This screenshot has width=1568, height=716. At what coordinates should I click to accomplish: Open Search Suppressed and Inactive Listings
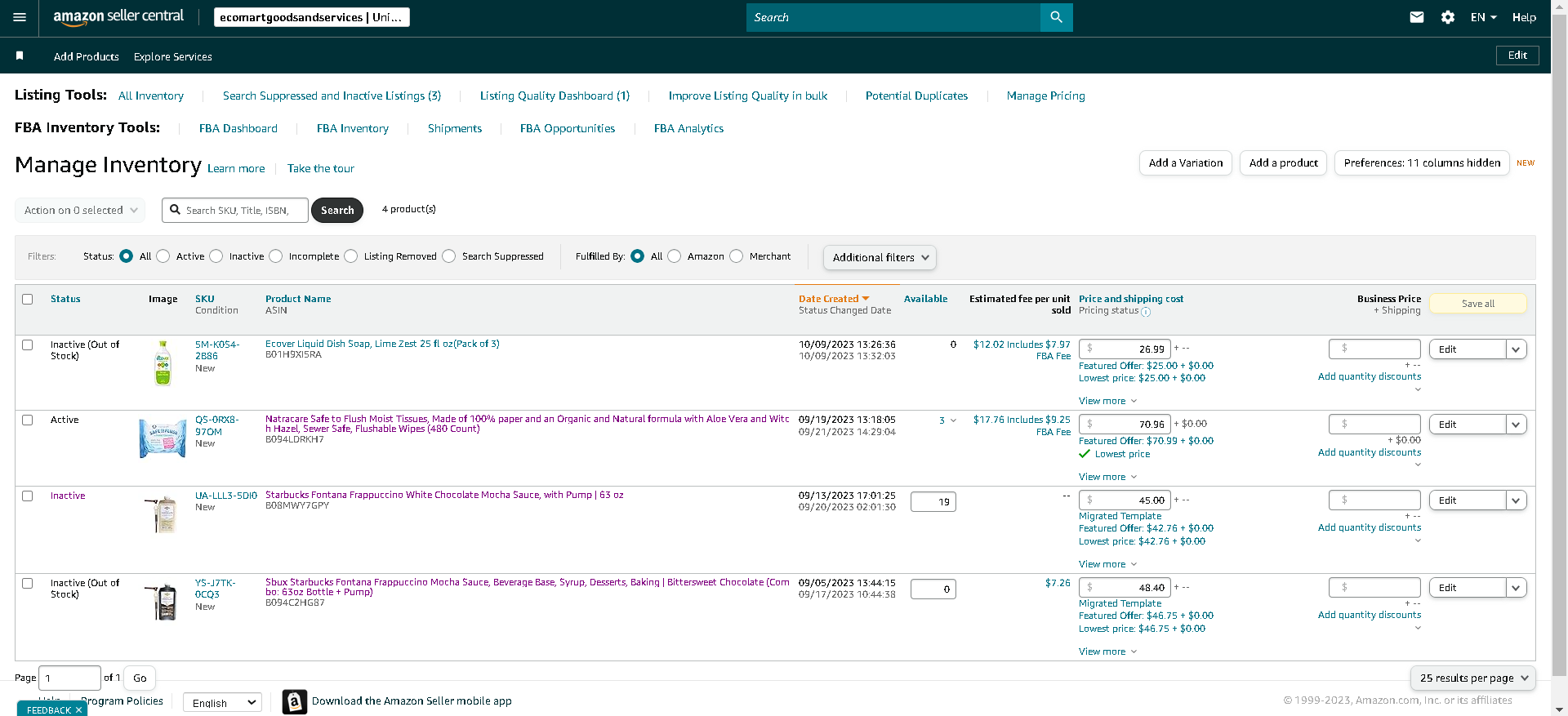point(332,96)
